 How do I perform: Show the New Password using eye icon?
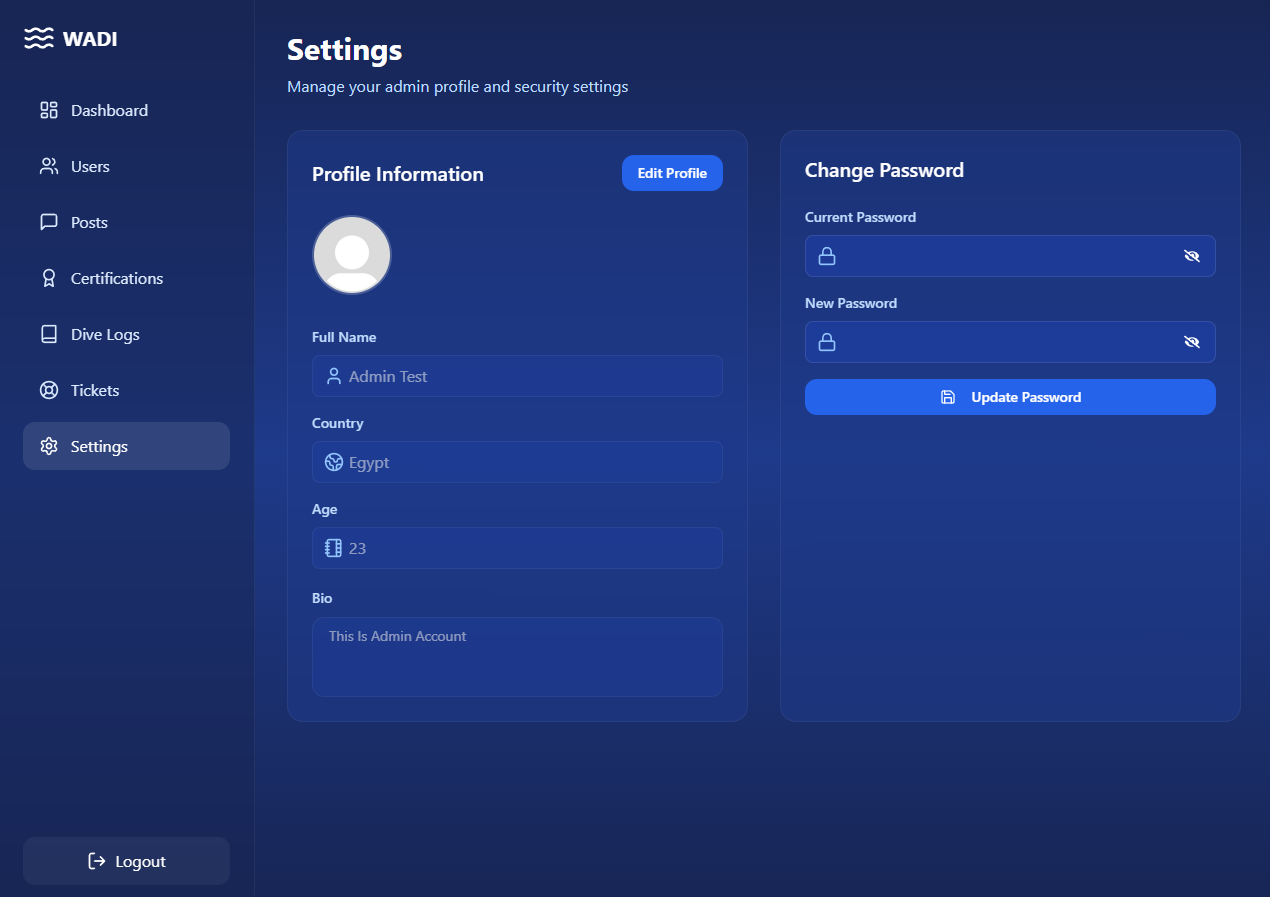pos(1191,342)
